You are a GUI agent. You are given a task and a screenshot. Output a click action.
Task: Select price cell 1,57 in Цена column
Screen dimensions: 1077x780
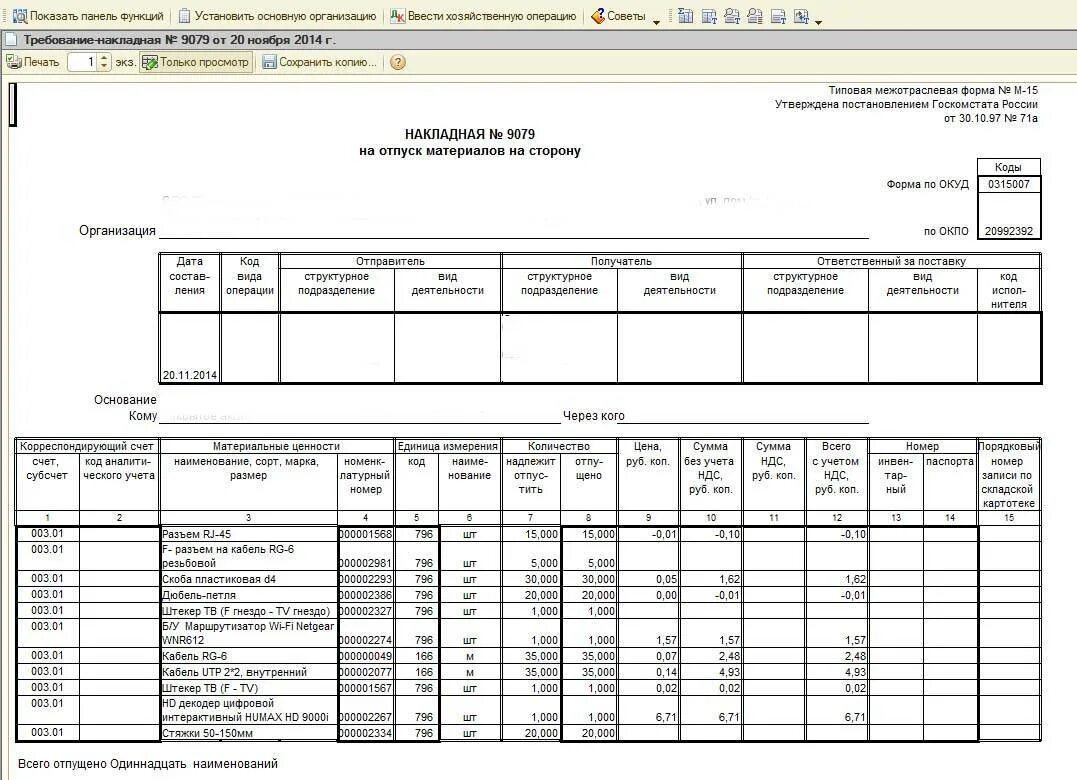(648, 633)
